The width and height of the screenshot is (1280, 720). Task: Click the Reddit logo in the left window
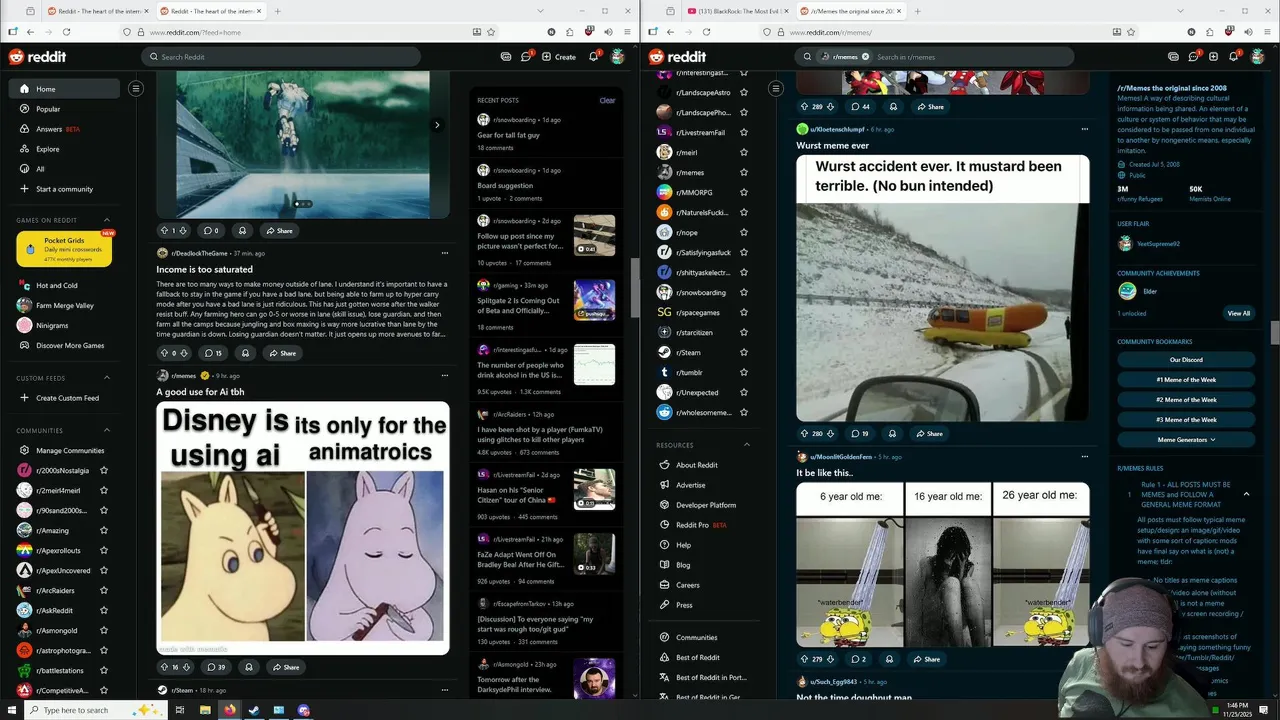[38, 57]
